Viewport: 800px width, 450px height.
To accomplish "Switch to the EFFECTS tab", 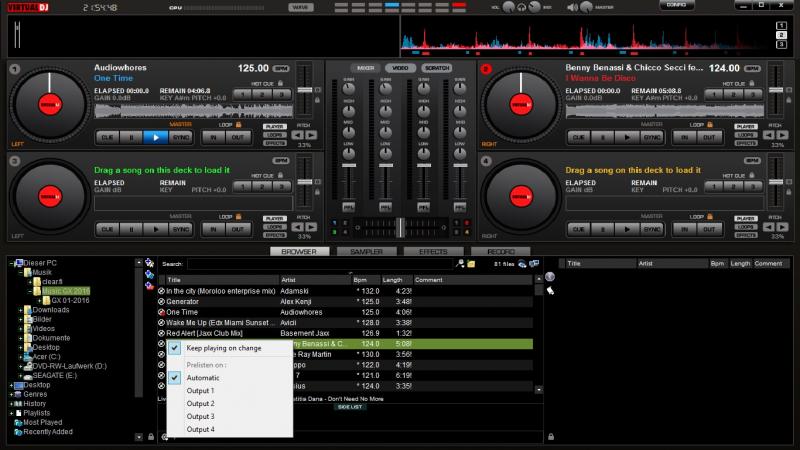I will [x=433, y=252].
